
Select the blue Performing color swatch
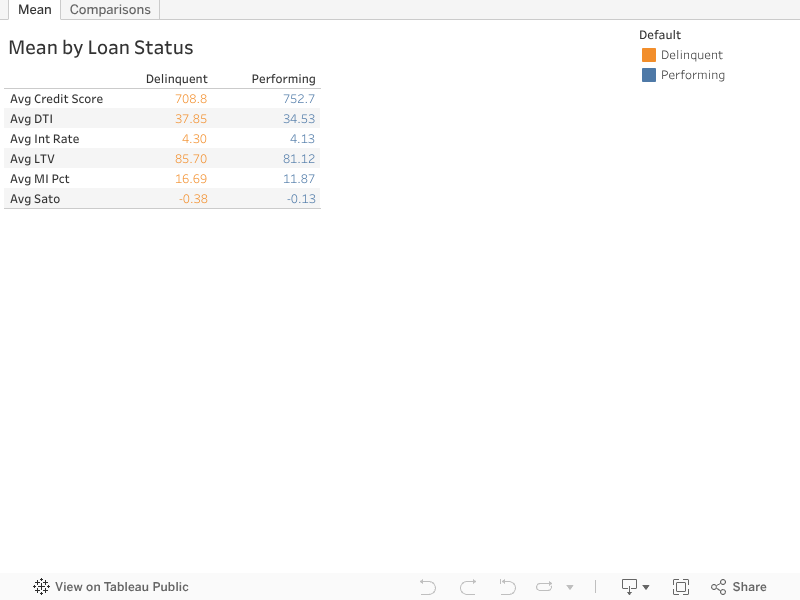tap(648, 75)
